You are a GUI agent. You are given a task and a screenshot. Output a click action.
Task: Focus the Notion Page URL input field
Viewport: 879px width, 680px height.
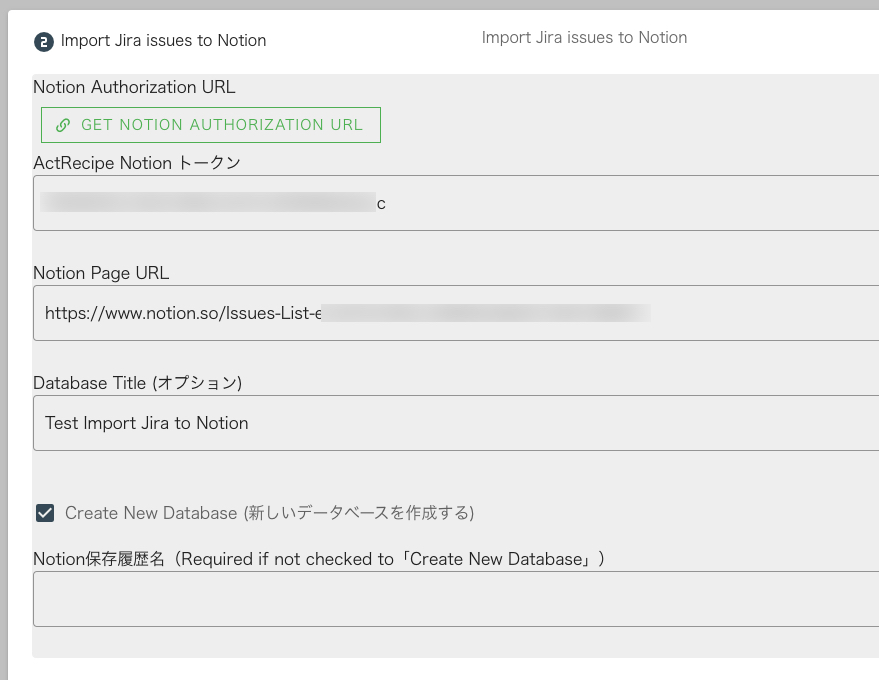(x=760, y=313)
